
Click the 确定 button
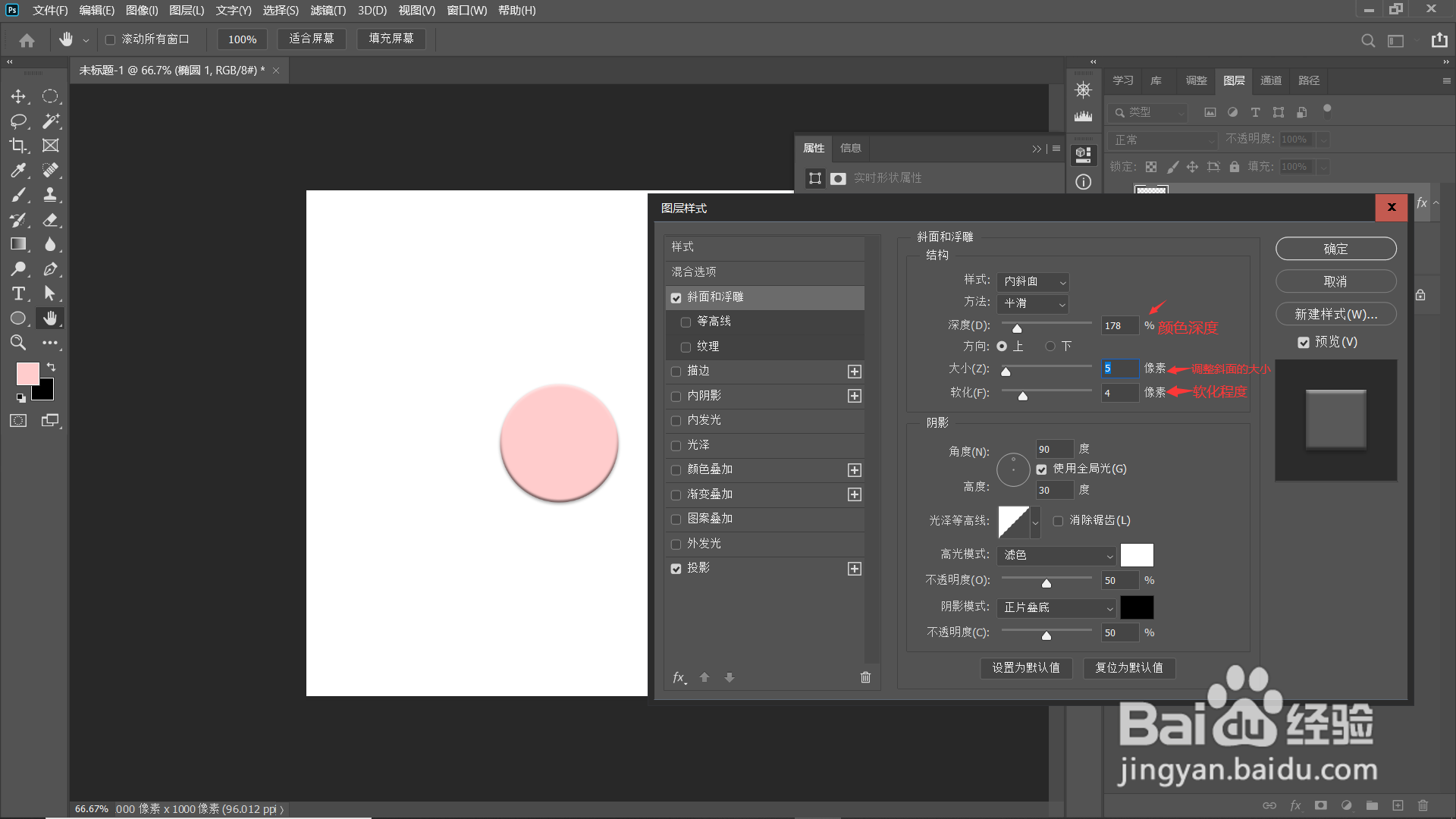(x=1335, y=249)
